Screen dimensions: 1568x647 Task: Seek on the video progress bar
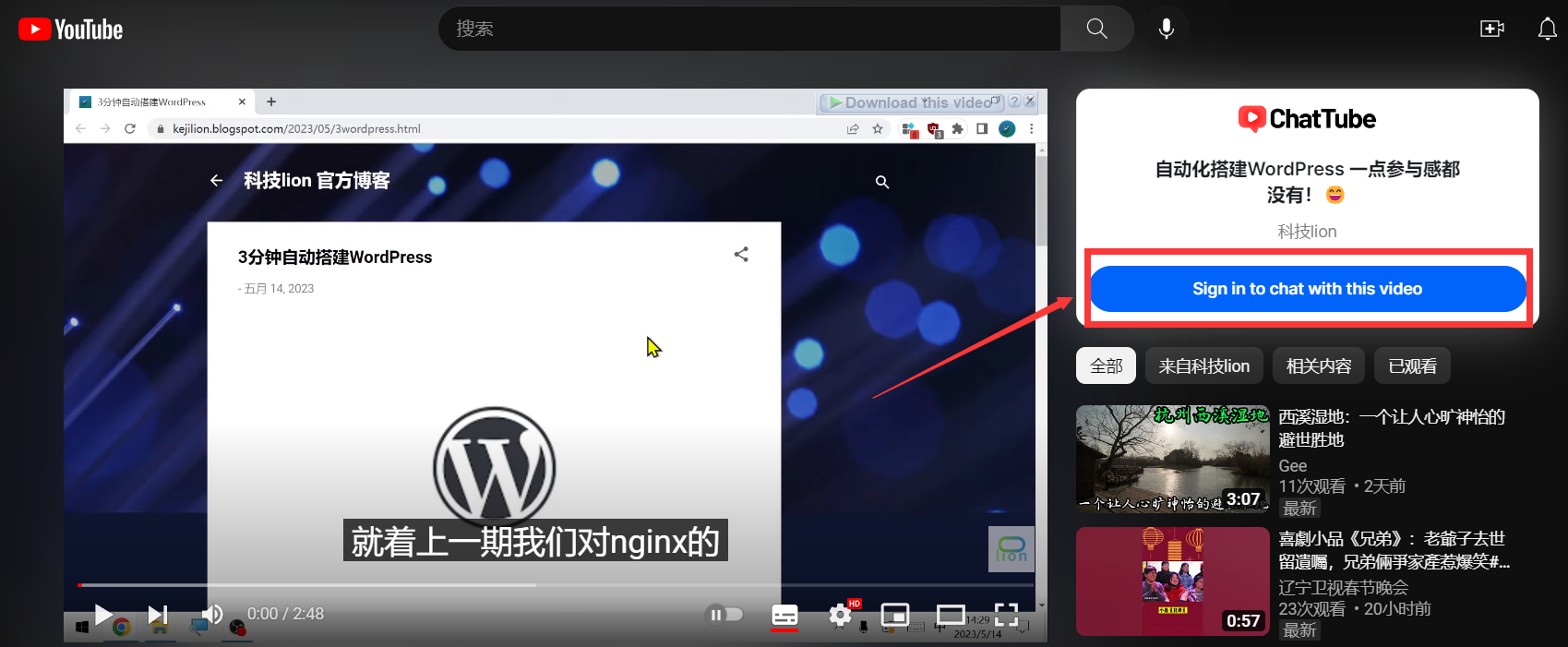556,584
